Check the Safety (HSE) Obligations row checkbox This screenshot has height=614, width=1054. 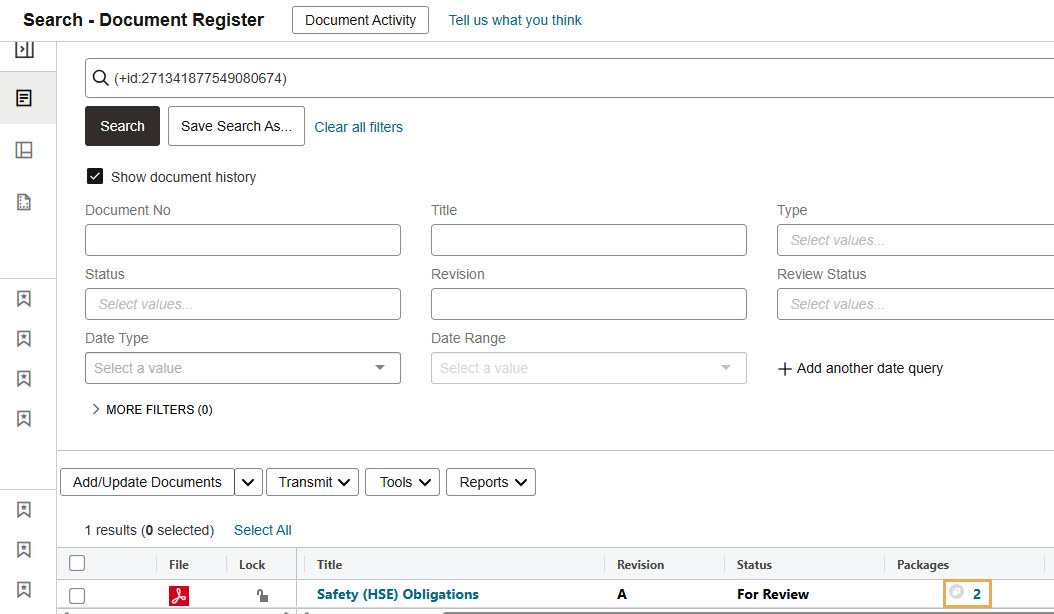point(77,596)
